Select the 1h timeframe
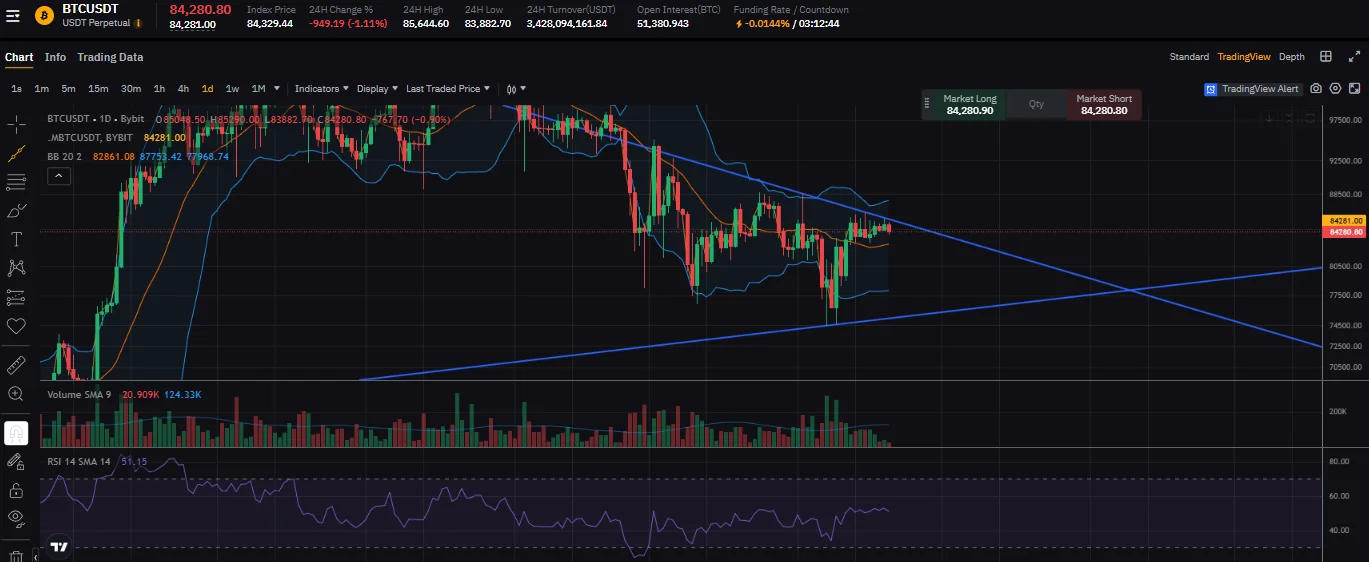 [159, 89]
